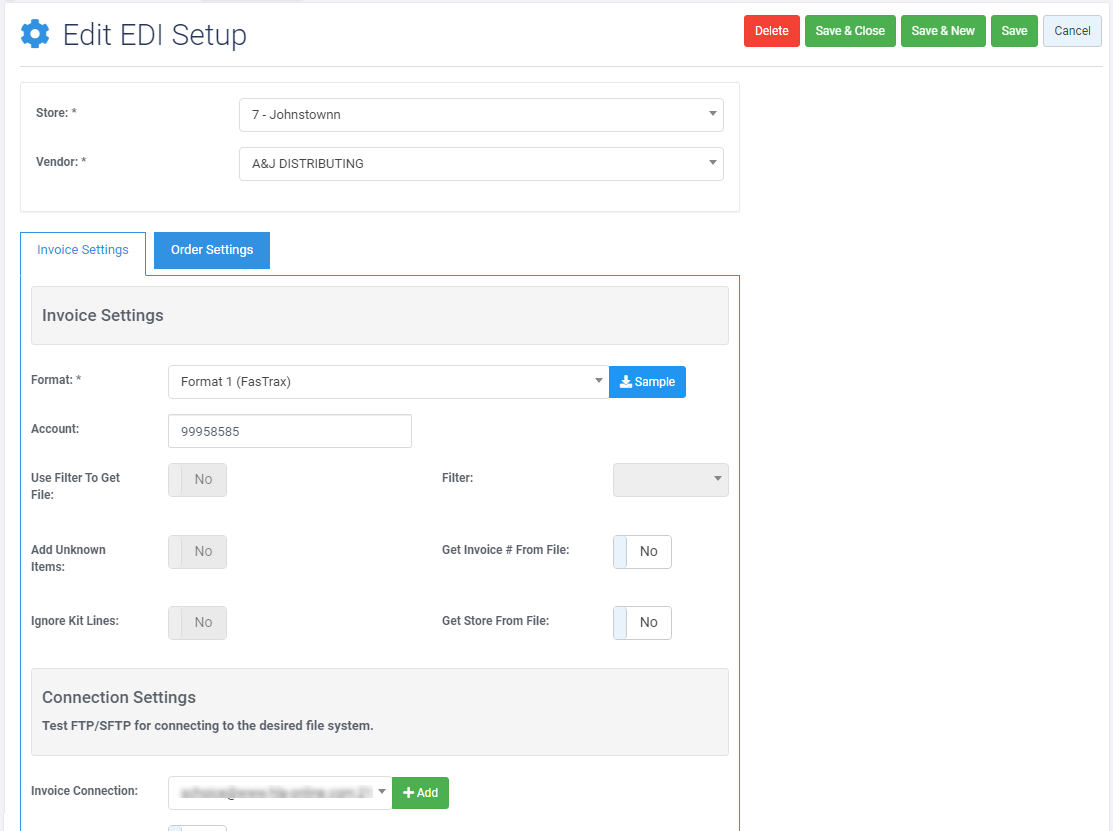
Task: Open the Store dropdown showing 7 - Johnstownn
Action: click(x=481, y=115)
